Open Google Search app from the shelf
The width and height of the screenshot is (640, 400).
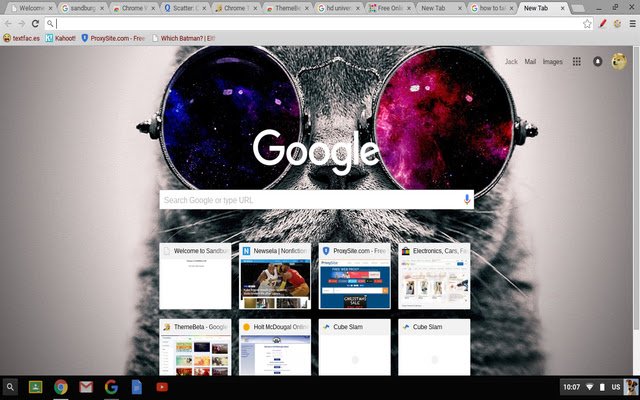click(111, 387)
